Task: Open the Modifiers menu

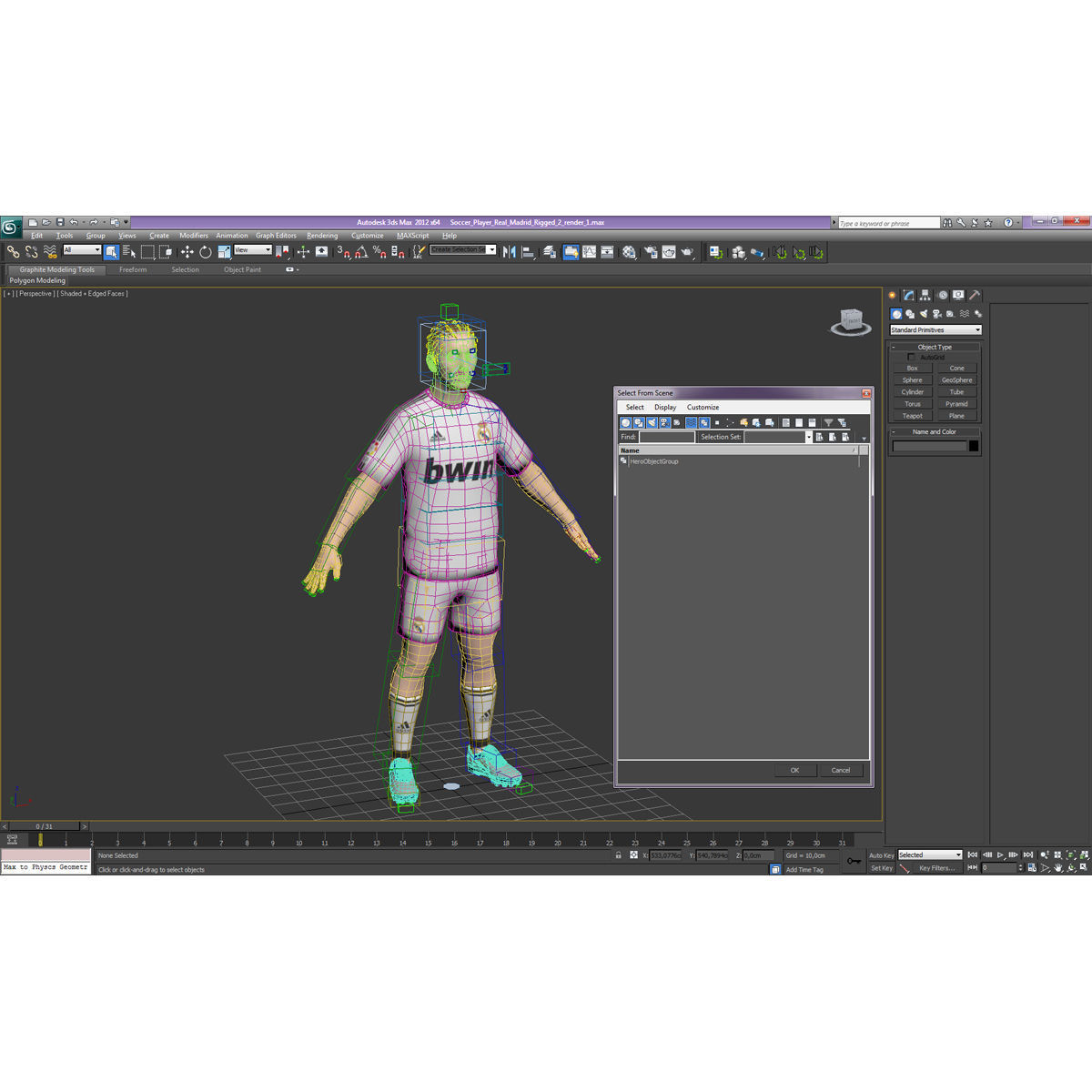Action: pyautogui.click(x=194, y=236)
